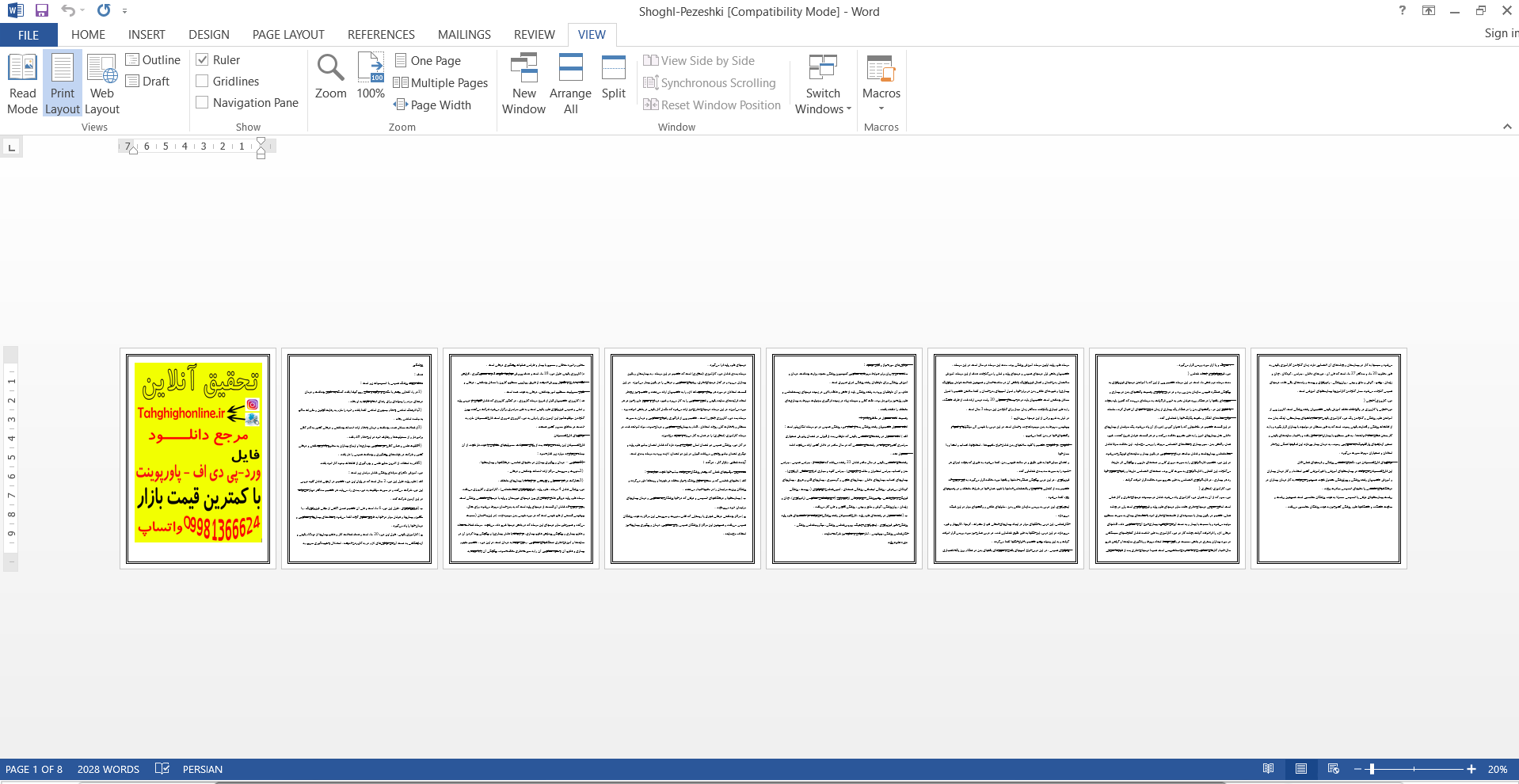Switch to Draft view
The height and width of the screenshot is (784, 1519).
pos(148,81)
